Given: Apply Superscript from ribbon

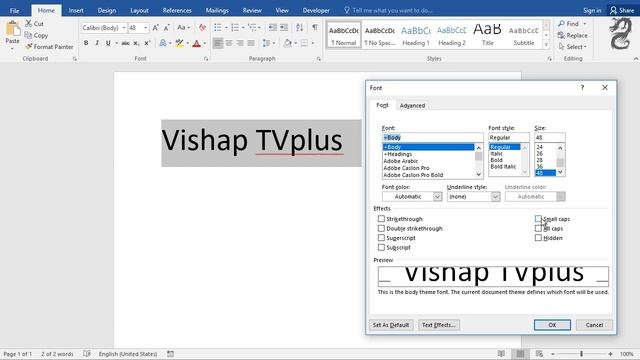Looking at the screenshot, I should pyautogui.click(x=147, y=43).
